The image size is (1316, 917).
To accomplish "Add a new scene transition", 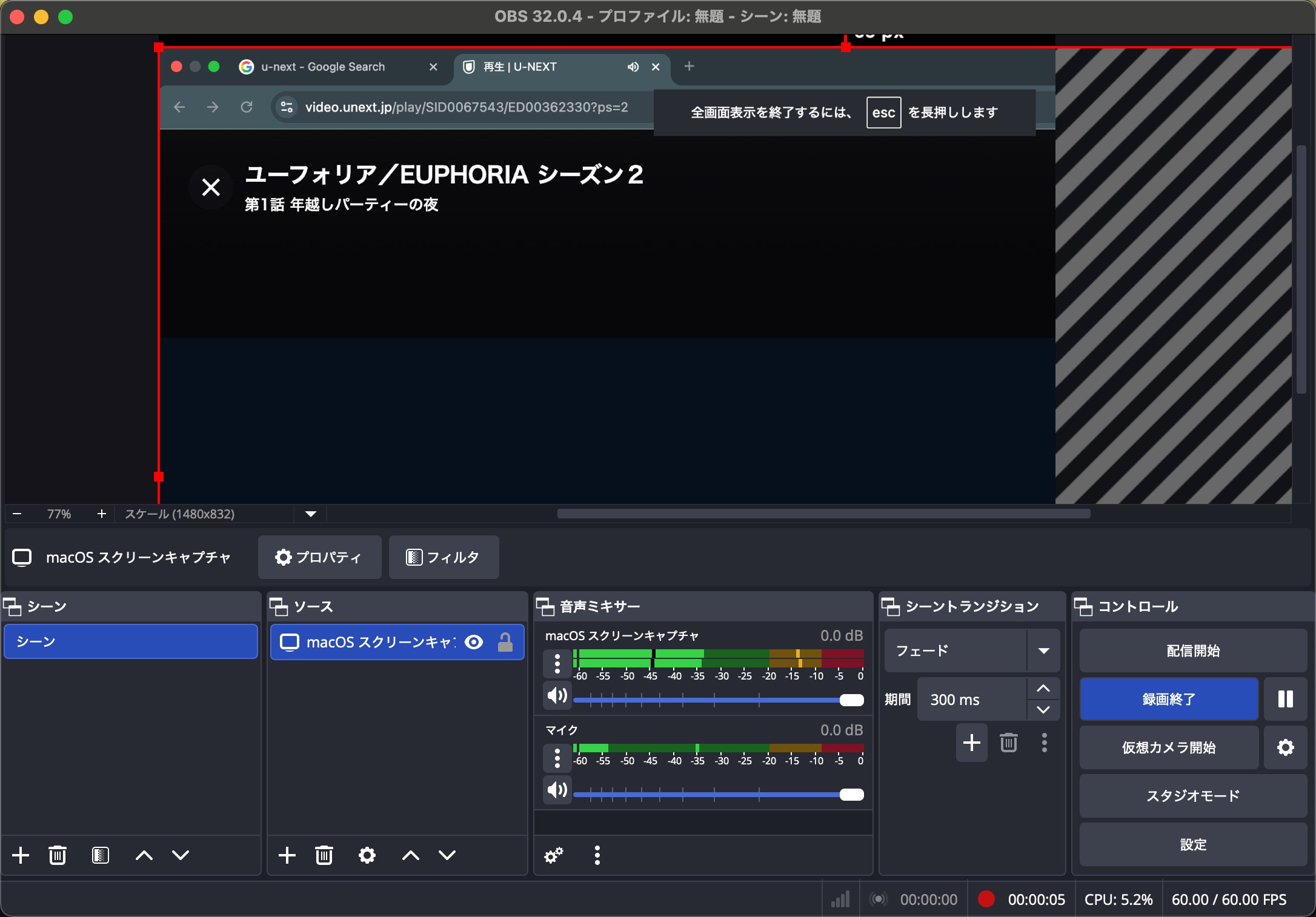I will 972,743.
